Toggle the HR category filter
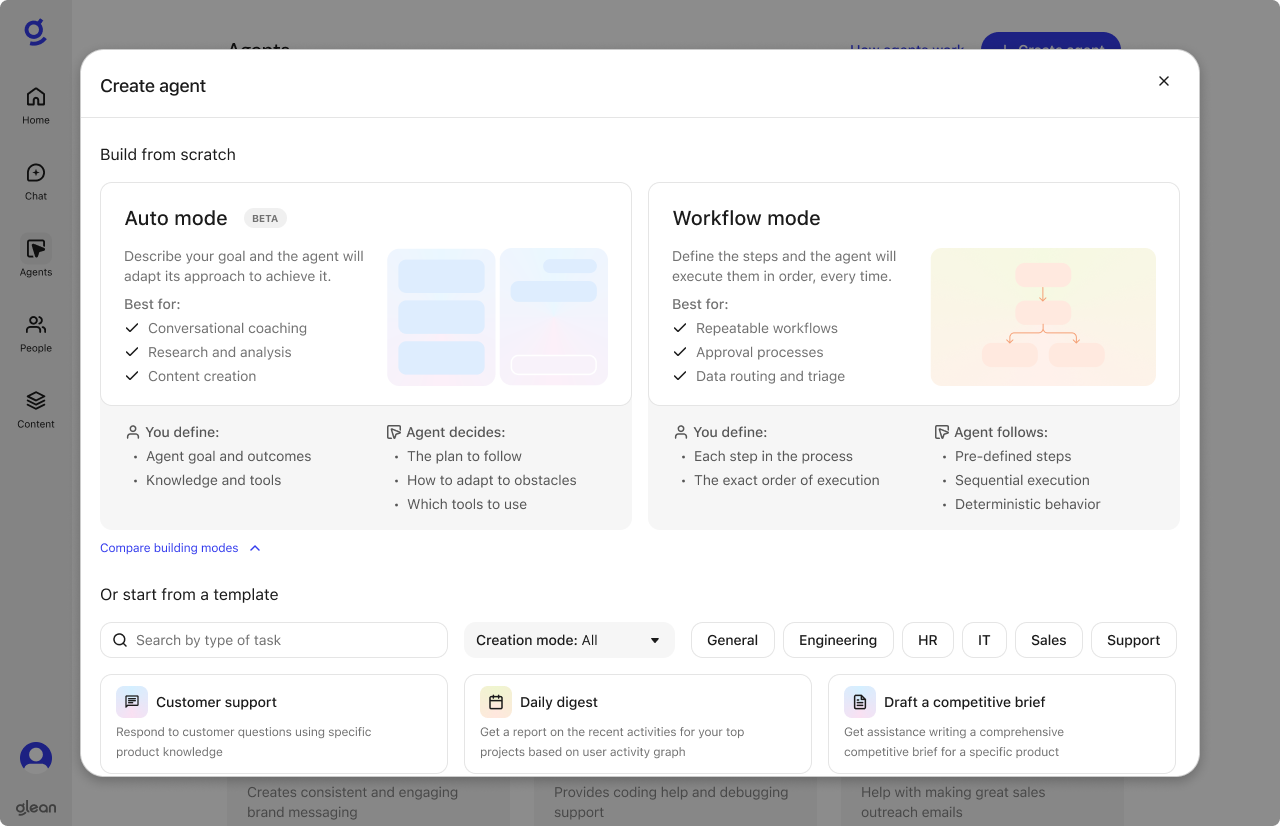The image size is (1280, 826). point(927,640)
